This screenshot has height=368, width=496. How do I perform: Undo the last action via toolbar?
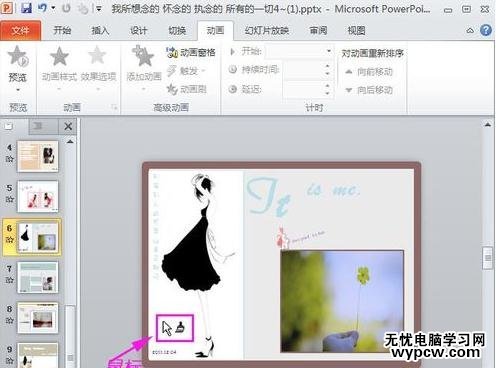(x=42, y=8)
